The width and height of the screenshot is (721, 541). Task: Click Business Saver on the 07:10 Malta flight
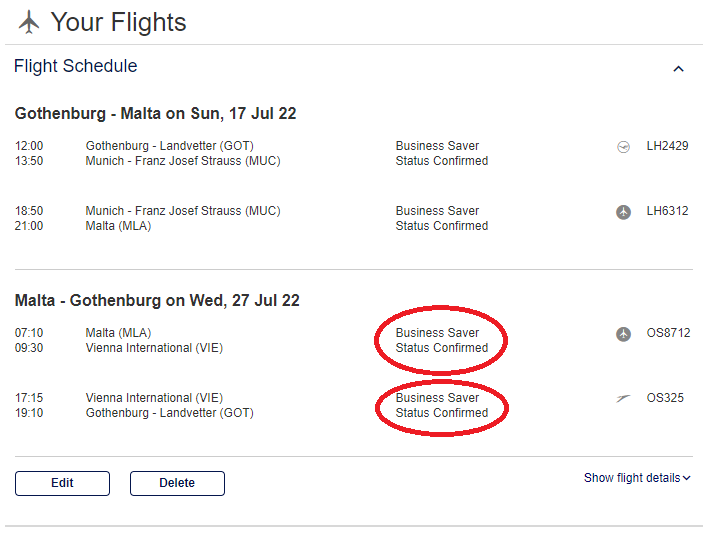click(437, 333)
